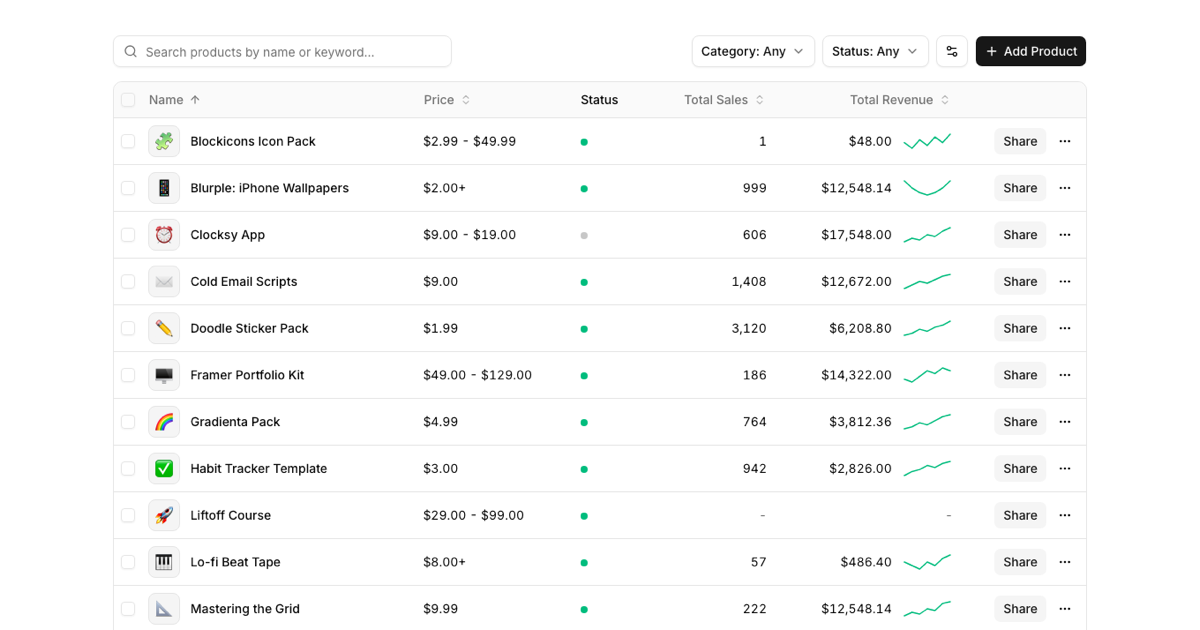Screen dimensions: 1200x630
Task: Select Clocksy App row checkbox
Action: tap(128, 235)
